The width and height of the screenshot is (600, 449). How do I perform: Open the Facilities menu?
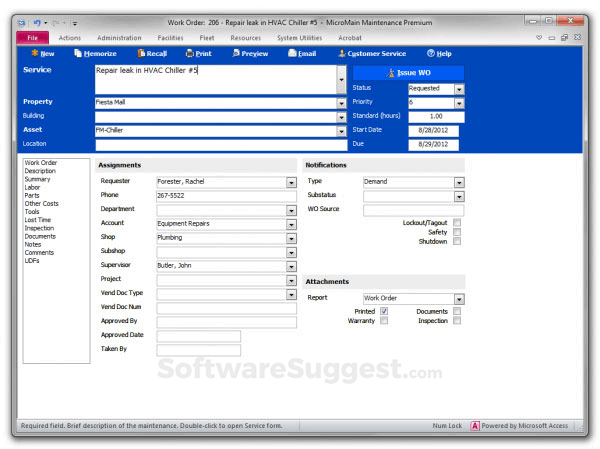click(x=170, y=38)
